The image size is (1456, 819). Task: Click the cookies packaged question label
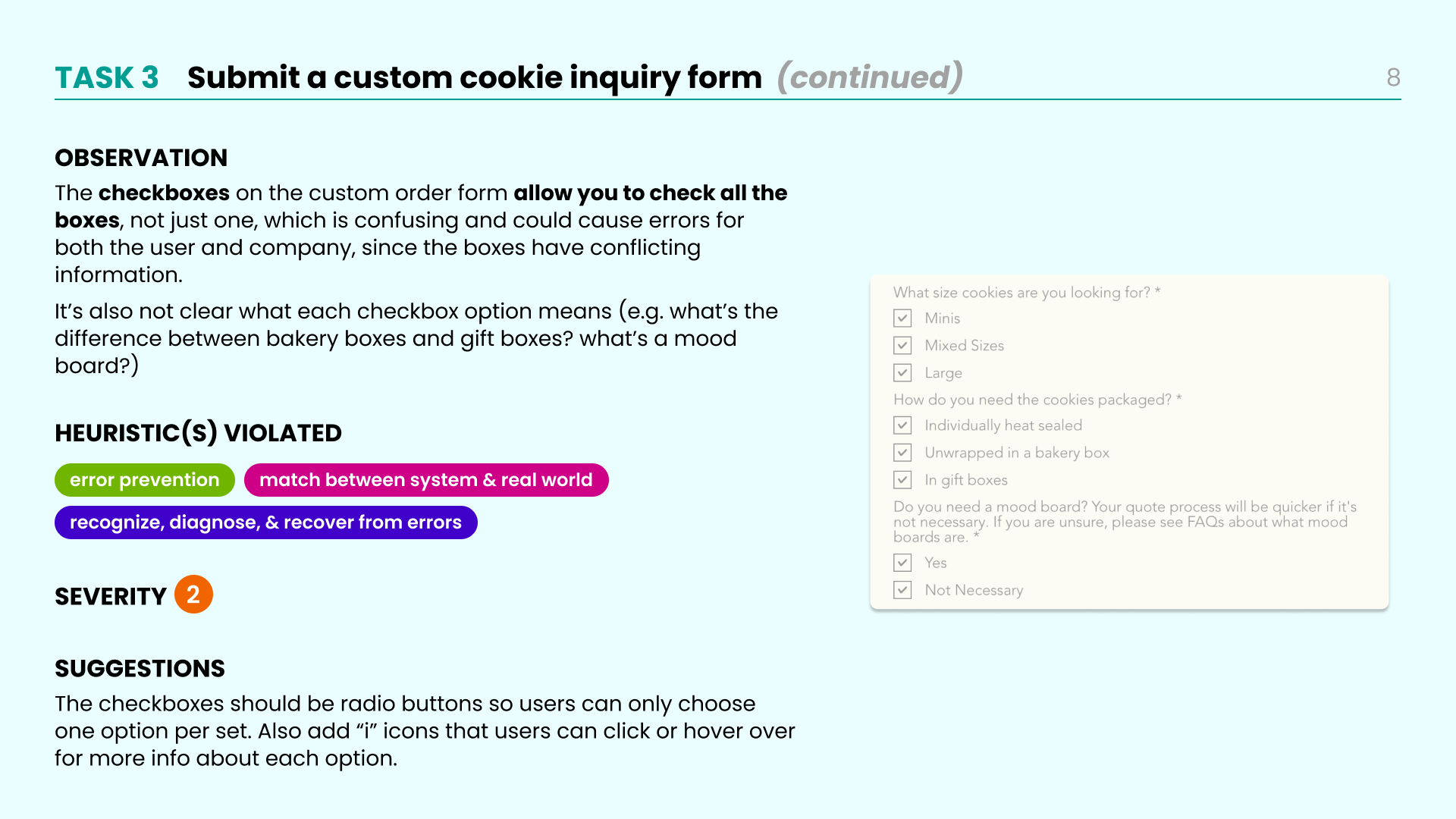[1037, 400]
